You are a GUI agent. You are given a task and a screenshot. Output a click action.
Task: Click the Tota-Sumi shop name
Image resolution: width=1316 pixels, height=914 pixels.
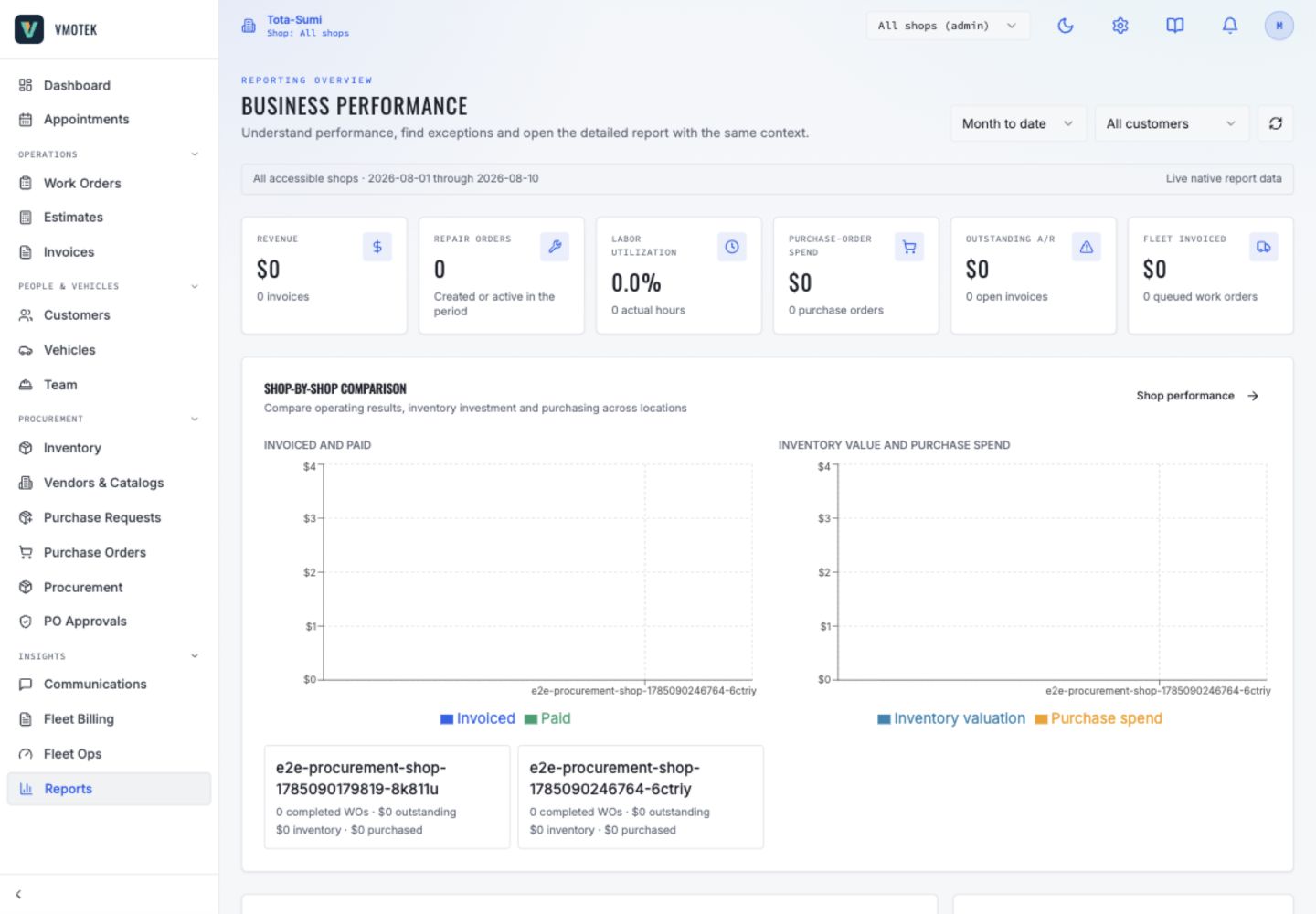point(294,19)
